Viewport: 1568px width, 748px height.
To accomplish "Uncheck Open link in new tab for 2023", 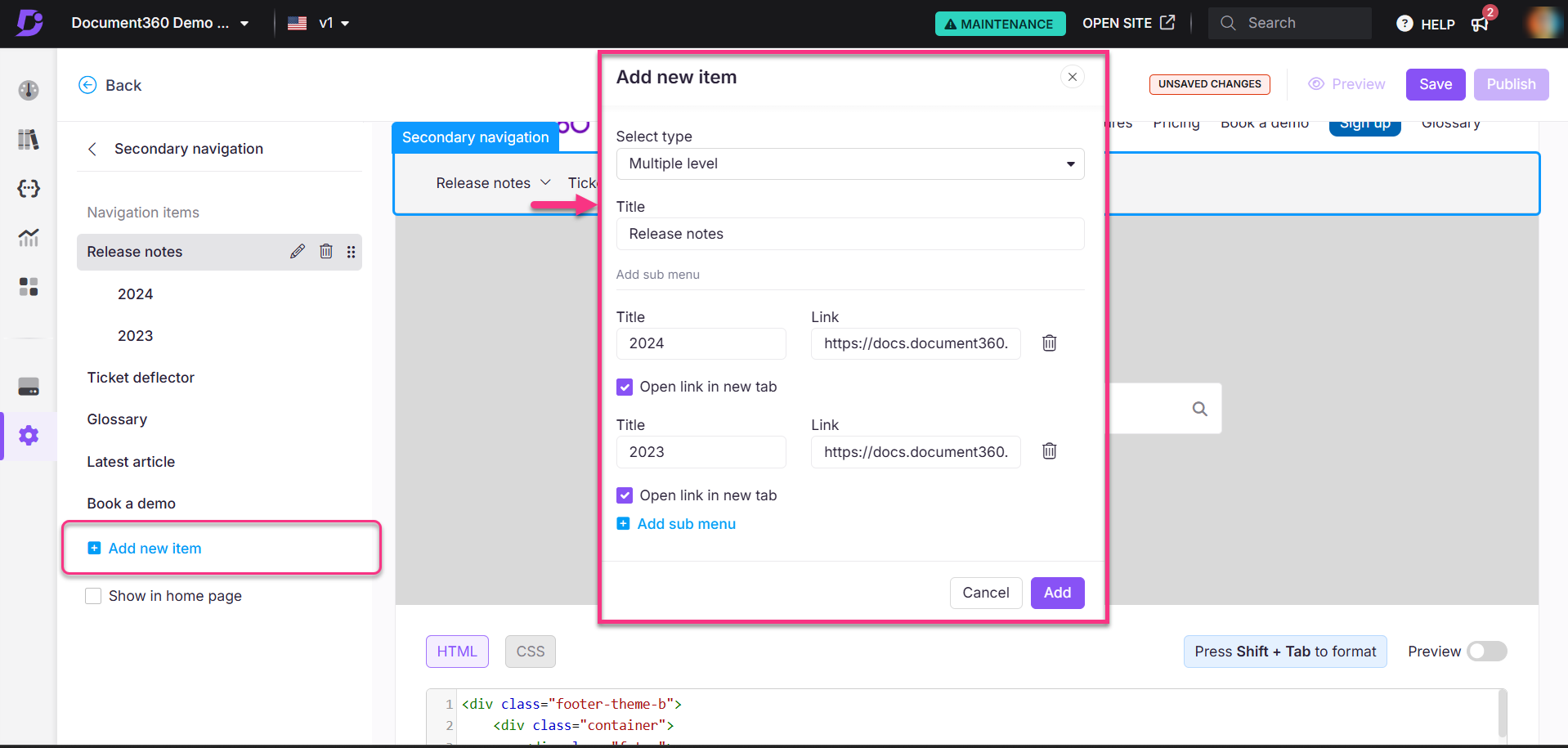I will point(625,495).
